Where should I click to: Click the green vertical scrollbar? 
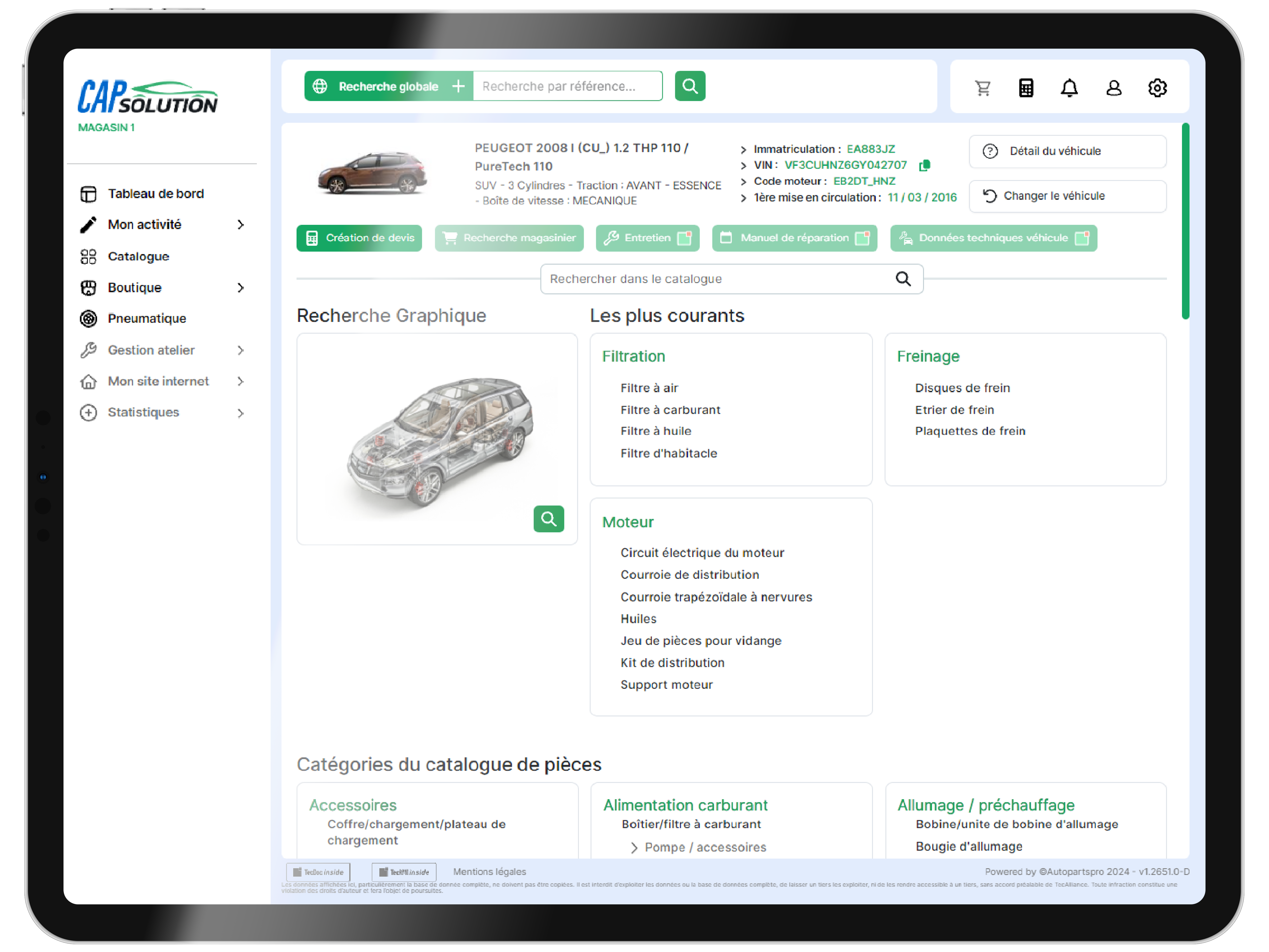1185,221
